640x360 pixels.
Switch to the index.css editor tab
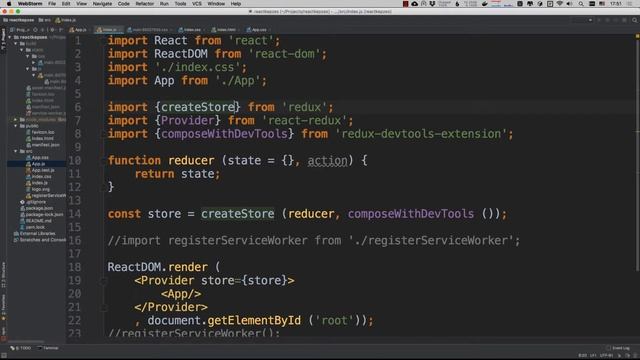[190, 30]
